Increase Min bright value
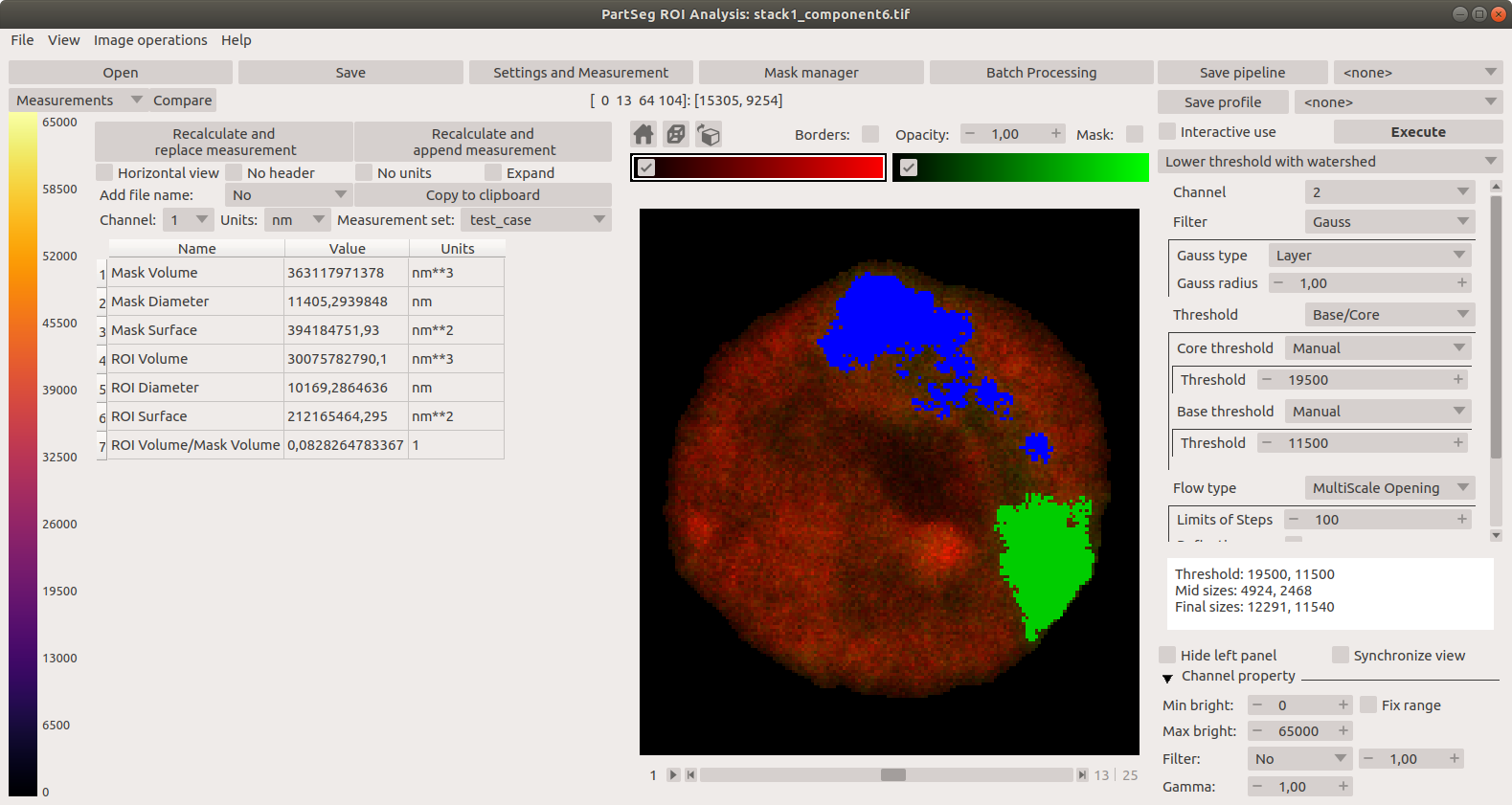Viewport: 1512px width, 805px height. point(1343,704)
